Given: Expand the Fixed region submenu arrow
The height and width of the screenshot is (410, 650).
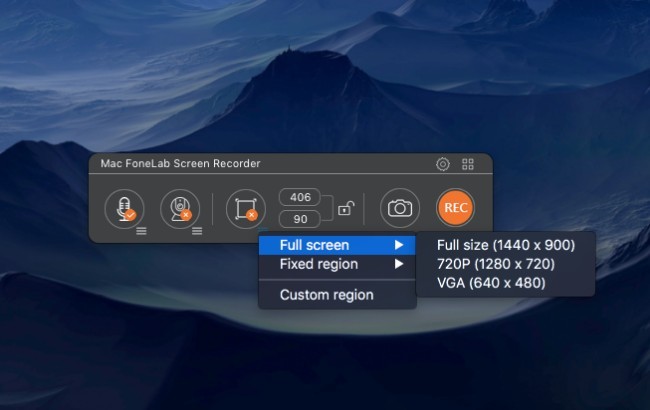Looking at the screenshot, I should pyautogui.click(x=399, y=264).
